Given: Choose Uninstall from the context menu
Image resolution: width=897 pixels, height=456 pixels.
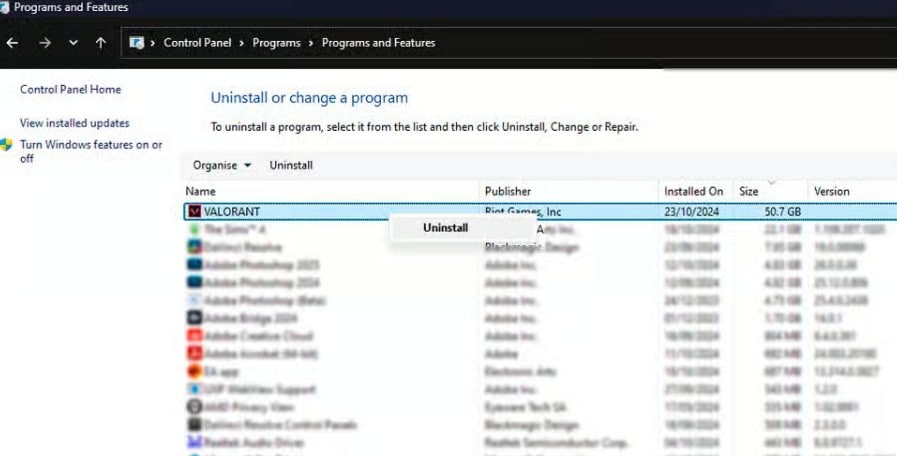Looking at the screenshot, I should (x=445, y=228).
